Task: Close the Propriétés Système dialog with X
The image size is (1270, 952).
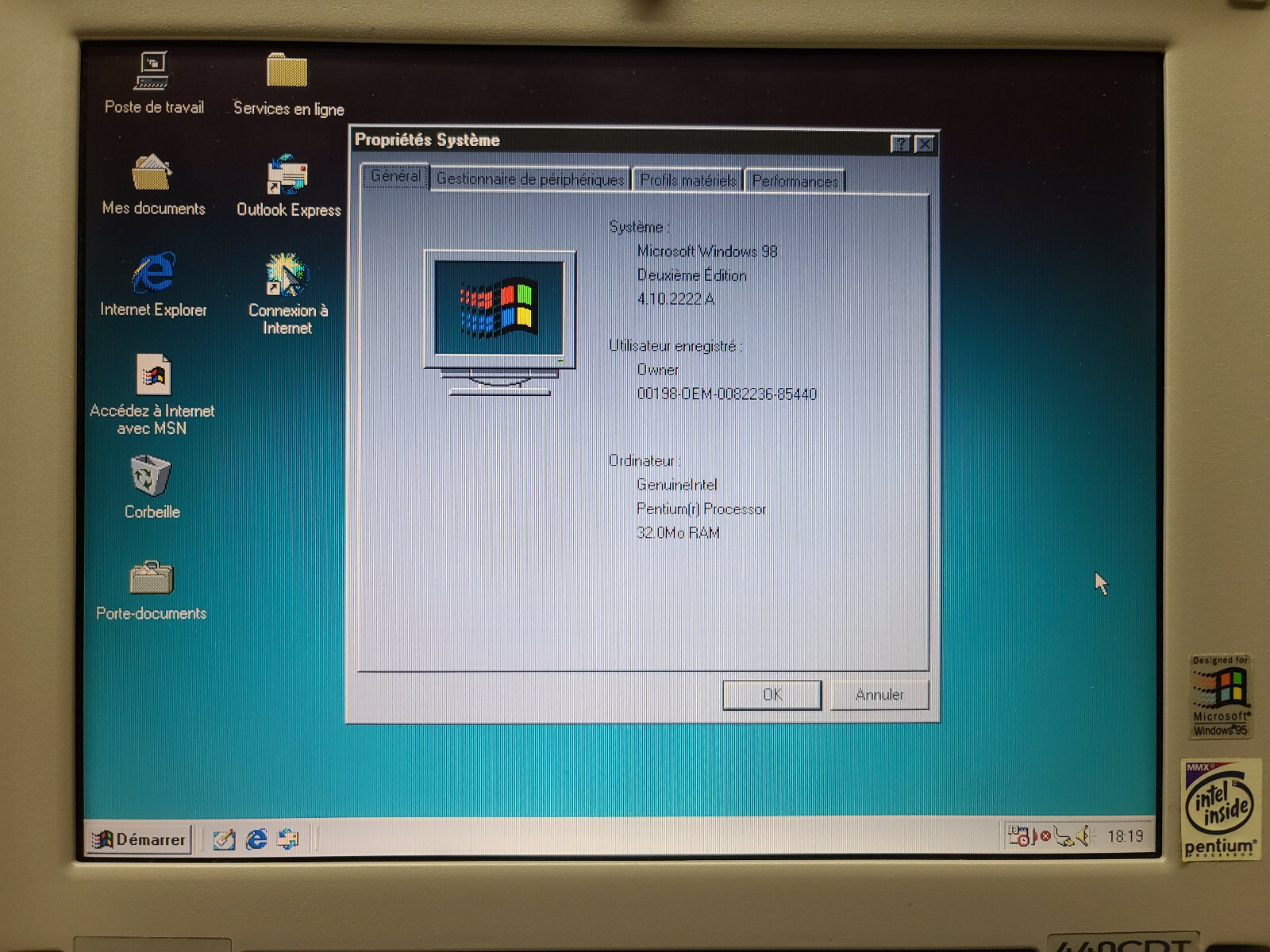Action: pos(924,144)
